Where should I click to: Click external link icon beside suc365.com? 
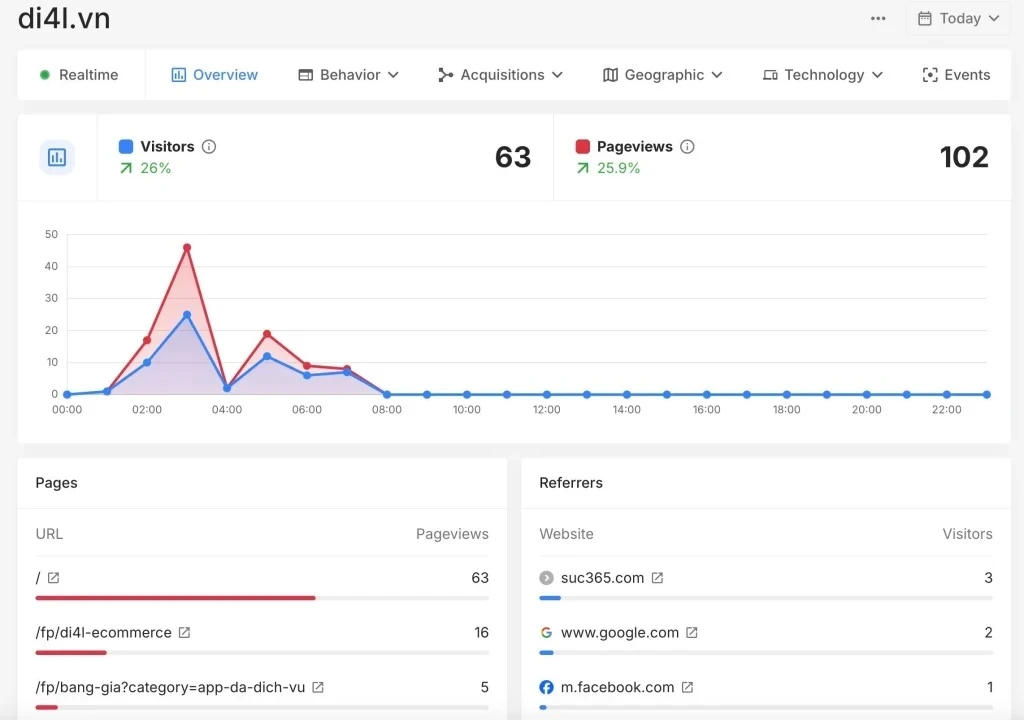(657, 578)
